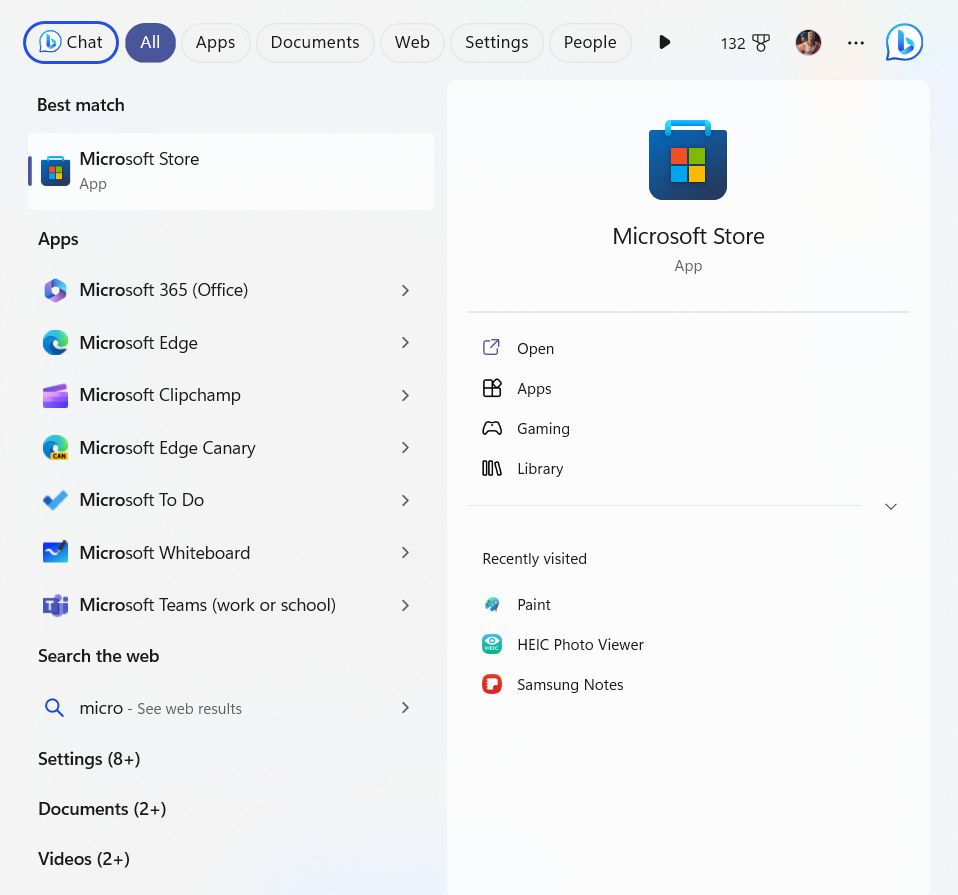
Task: Select Microsoft Clipchamp app name
Action: (x=160, y=395)
